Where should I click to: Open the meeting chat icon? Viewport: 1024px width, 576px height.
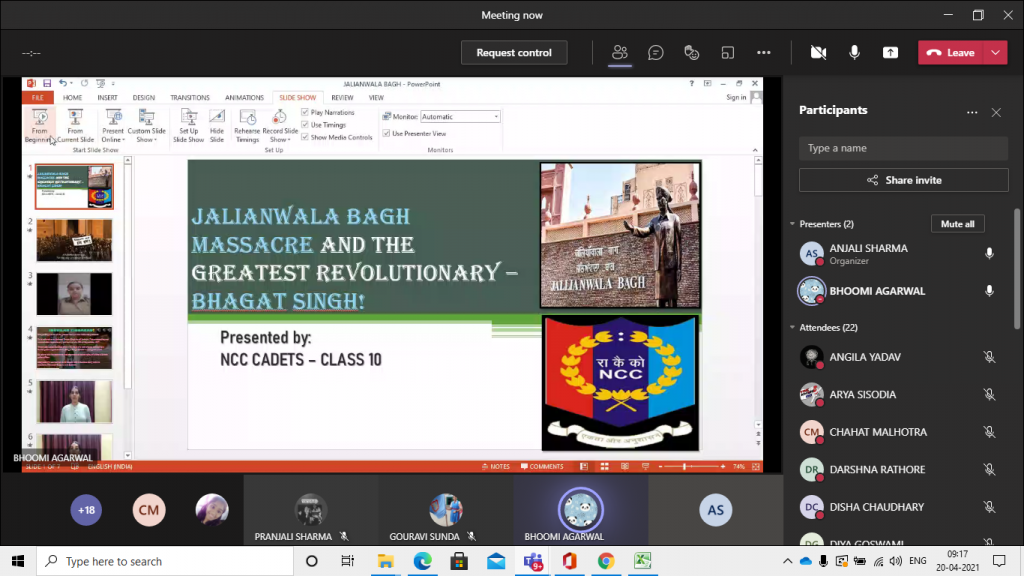[656, 53]
